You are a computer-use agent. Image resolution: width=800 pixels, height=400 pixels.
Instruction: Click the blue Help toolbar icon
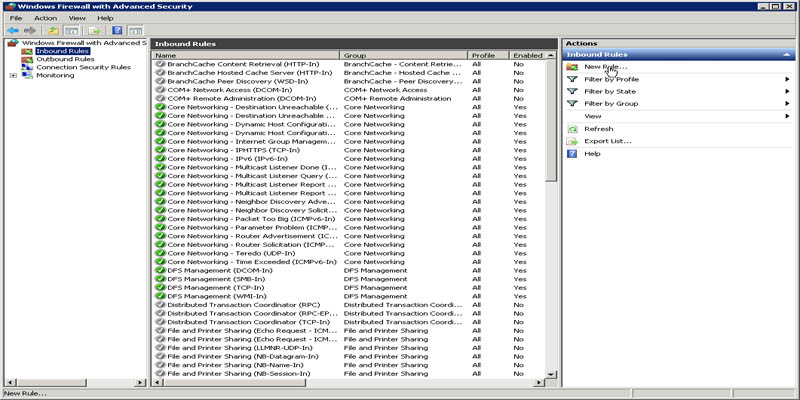(117, 31)
